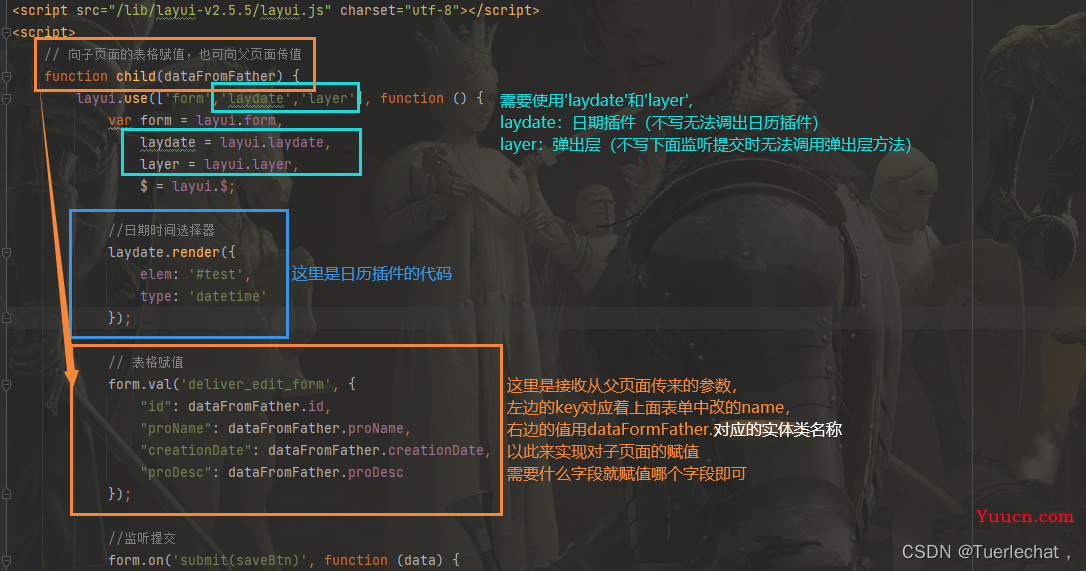
Task: Click the "creationDate" key string
Action: tap(195, 450)
